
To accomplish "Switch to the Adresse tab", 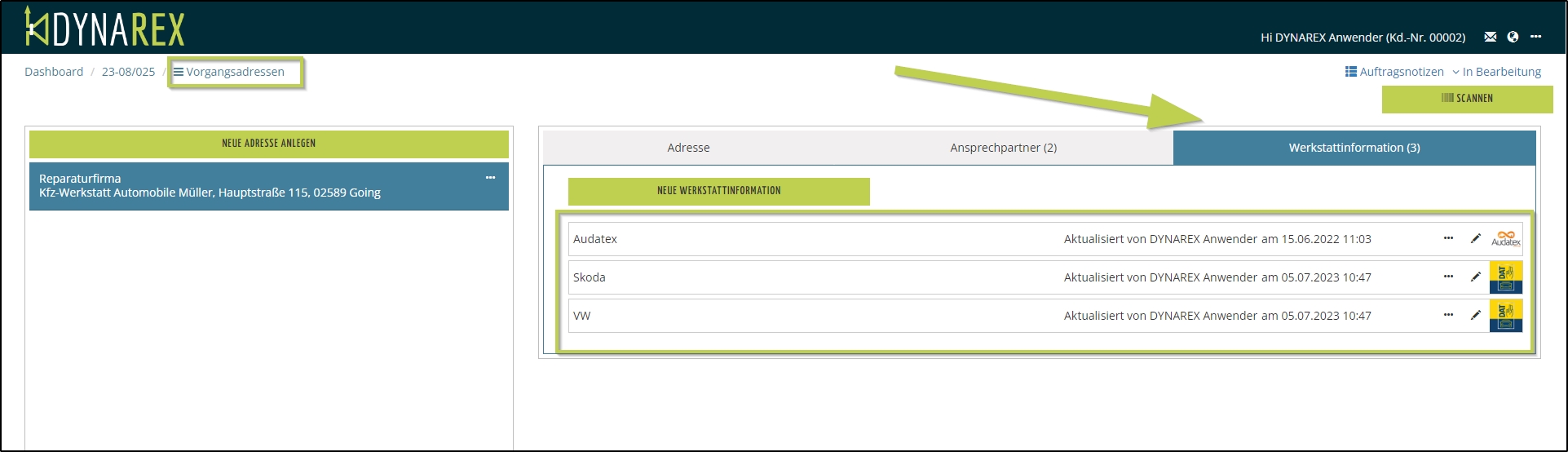I will (688, 148).
